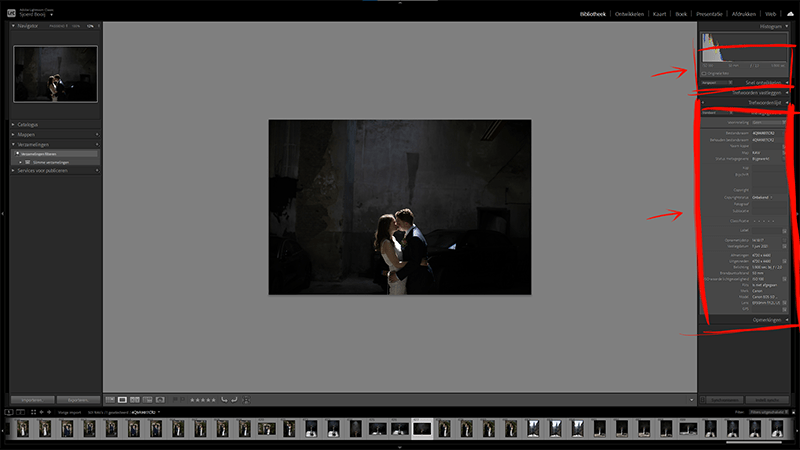Open the toolbar content options arrow
This screenshot has height=450, width=800.
click(691, 400)
